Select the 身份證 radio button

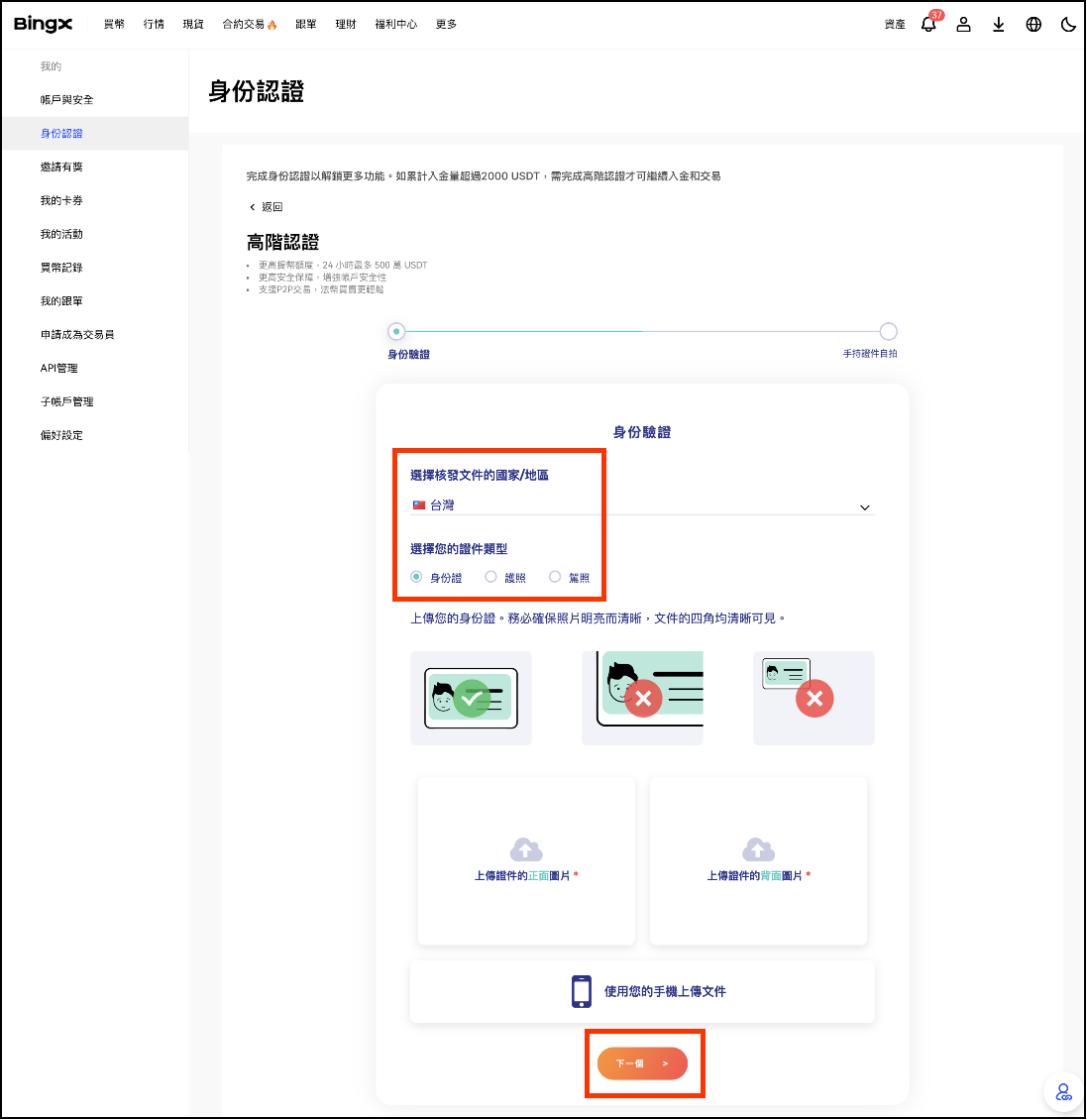[416, 577]
